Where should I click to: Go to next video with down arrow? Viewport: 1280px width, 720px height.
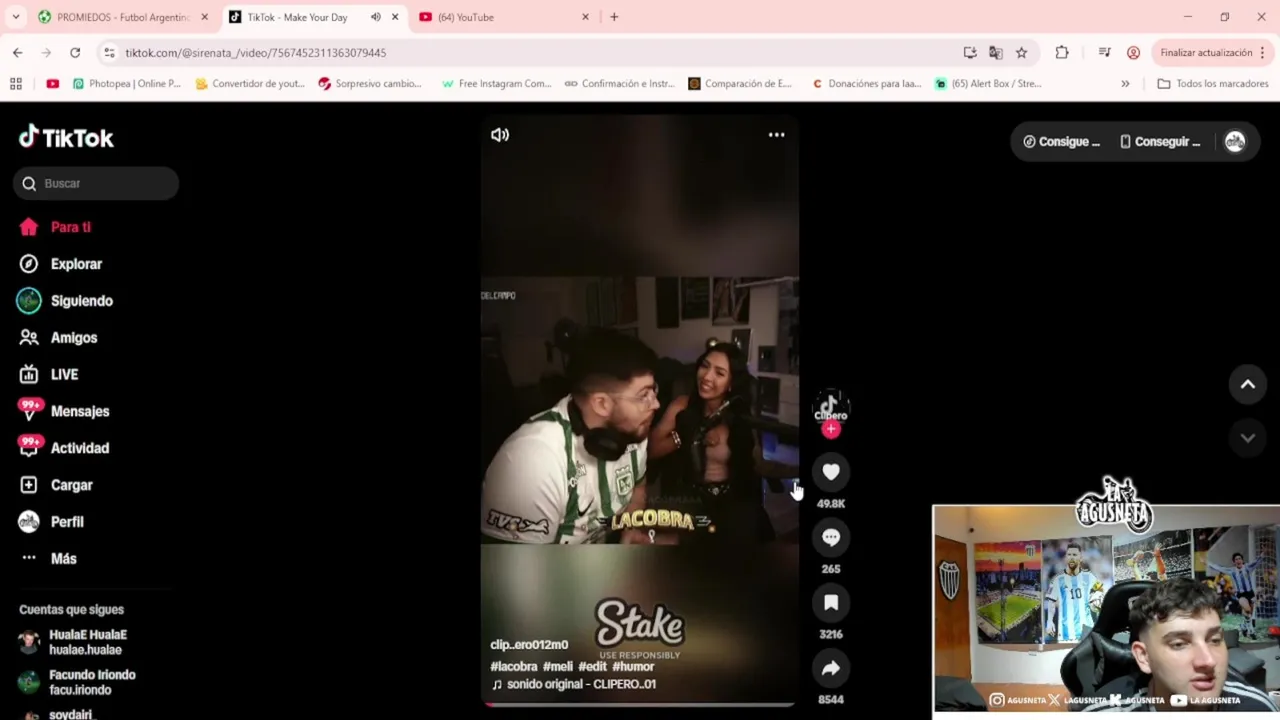click(1248, 437)
